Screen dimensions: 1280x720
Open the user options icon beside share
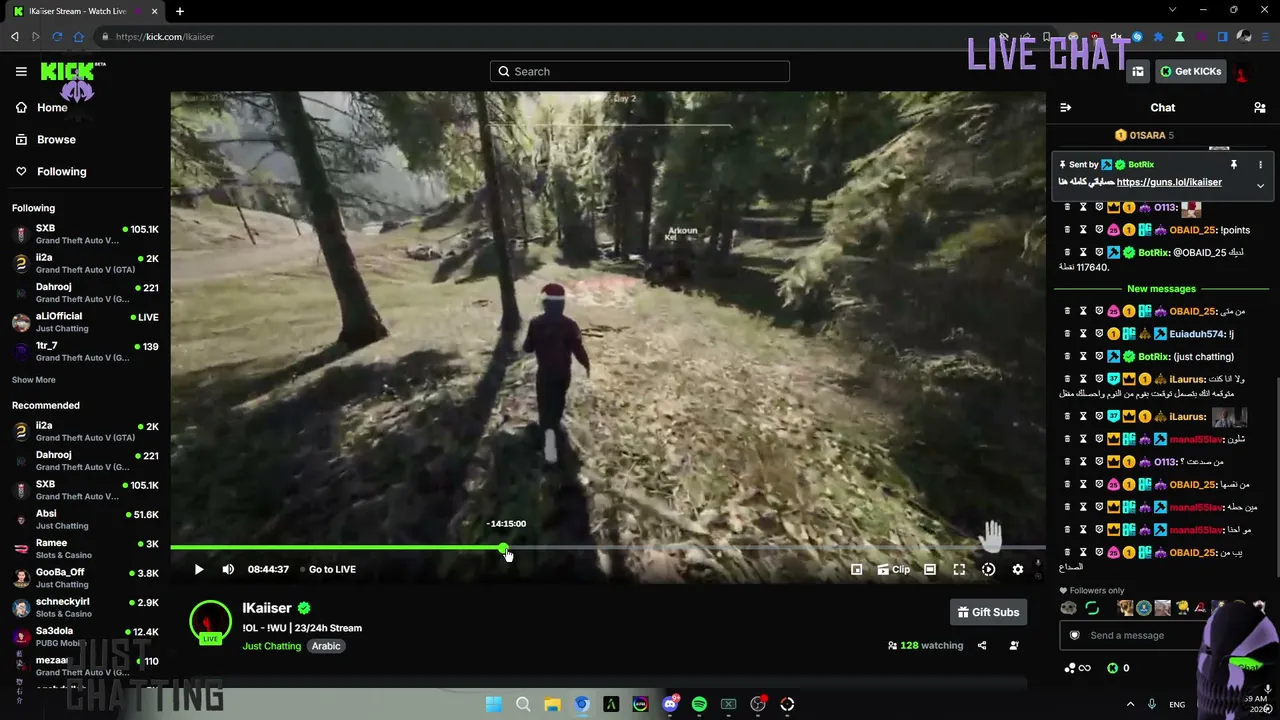(x=1014, y=646)
